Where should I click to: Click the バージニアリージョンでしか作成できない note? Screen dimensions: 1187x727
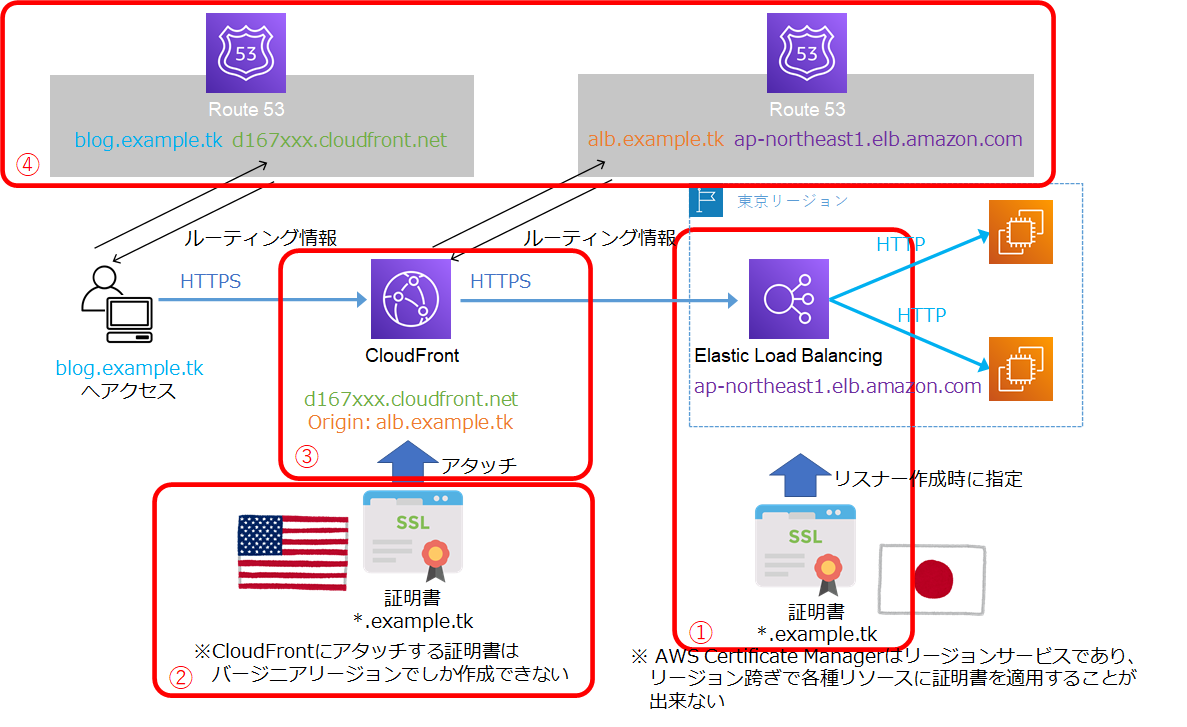pos(389,673)
